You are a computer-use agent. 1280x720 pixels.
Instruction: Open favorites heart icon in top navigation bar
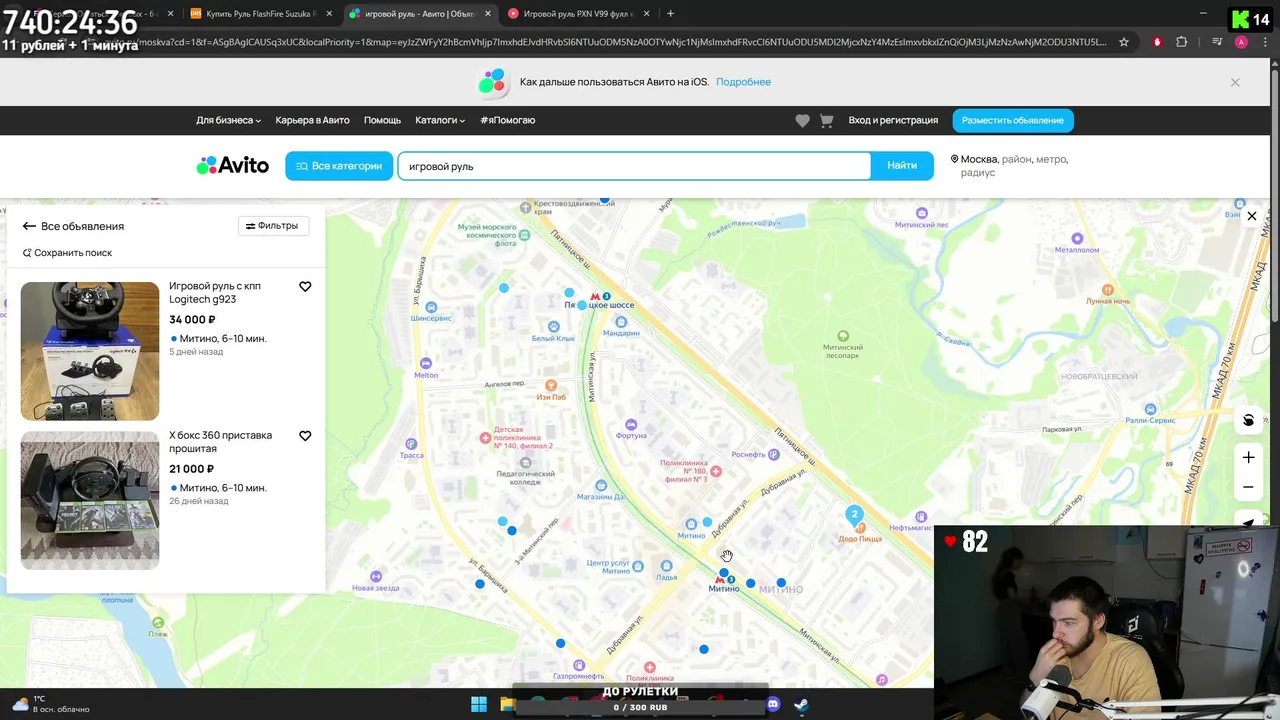[x=802, y=120]
